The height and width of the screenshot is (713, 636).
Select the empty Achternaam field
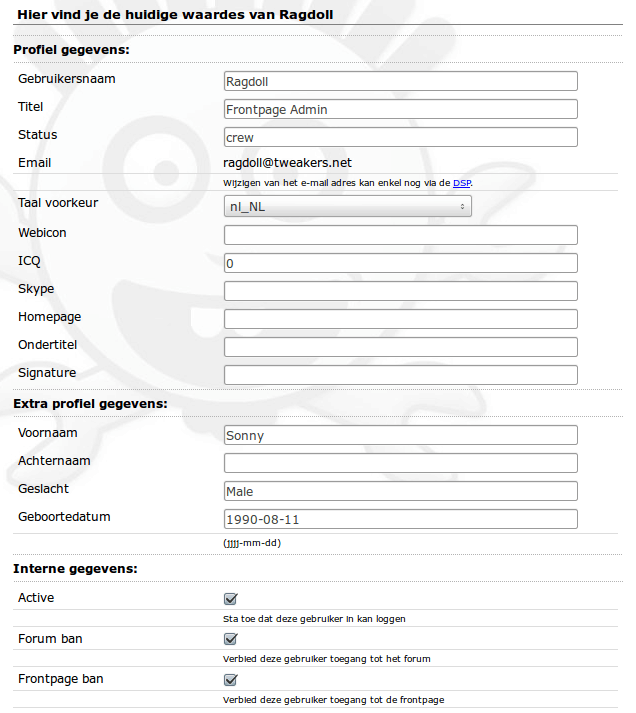(400, 464)
